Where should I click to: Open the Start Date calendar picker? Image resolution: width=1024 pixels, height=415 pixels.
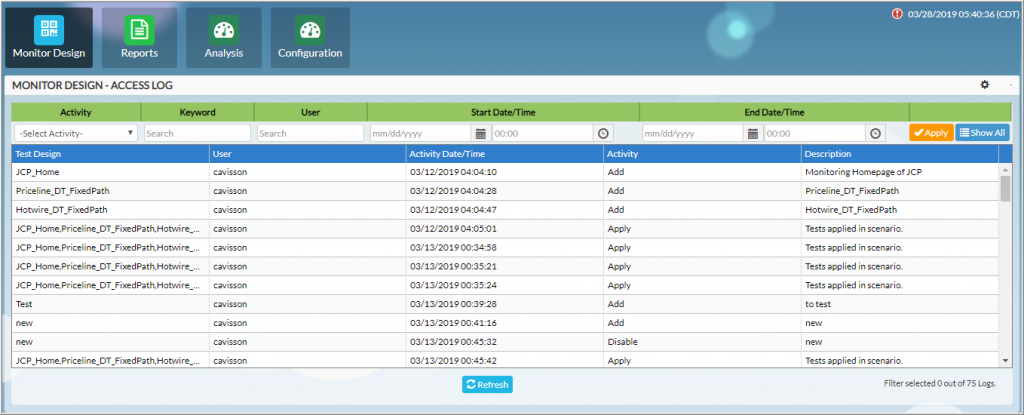click(481, 133)
